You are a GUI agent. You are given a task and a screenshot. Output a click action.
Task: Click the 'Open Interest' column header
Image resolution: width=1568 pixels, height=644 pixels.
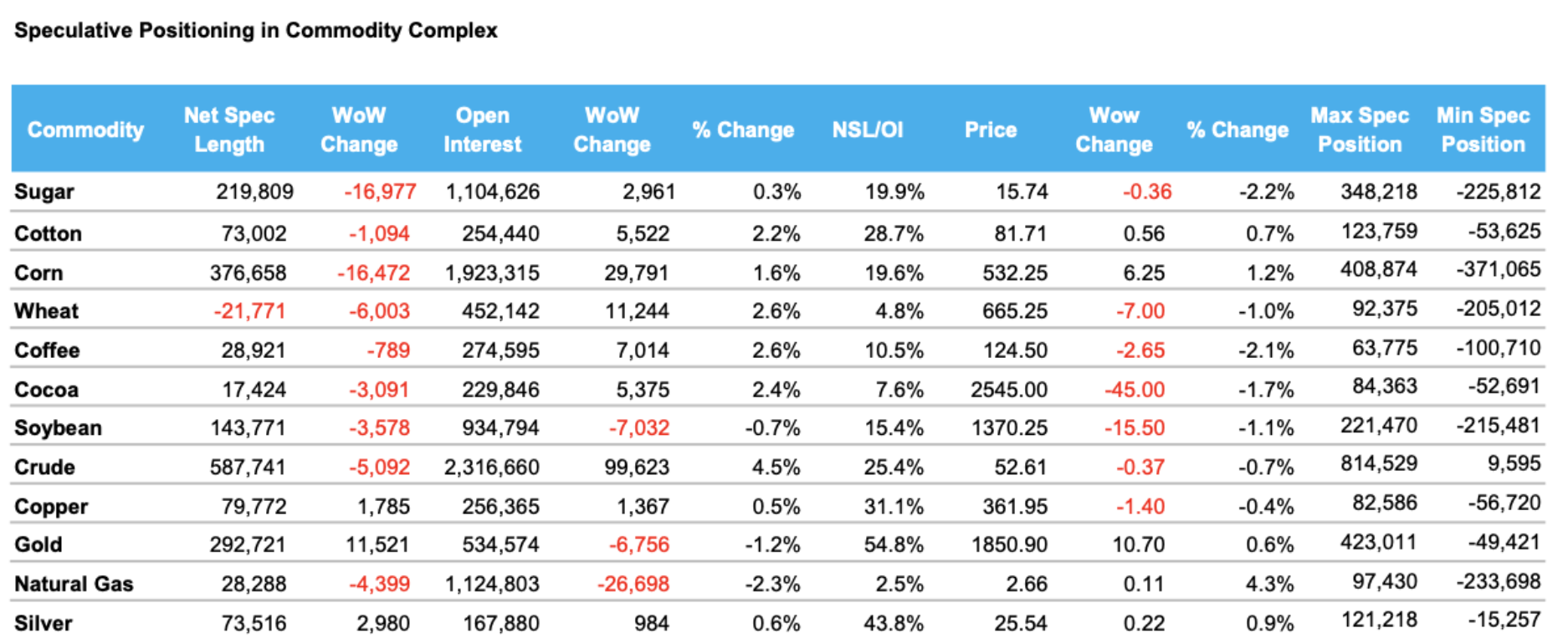coord(483,130)
